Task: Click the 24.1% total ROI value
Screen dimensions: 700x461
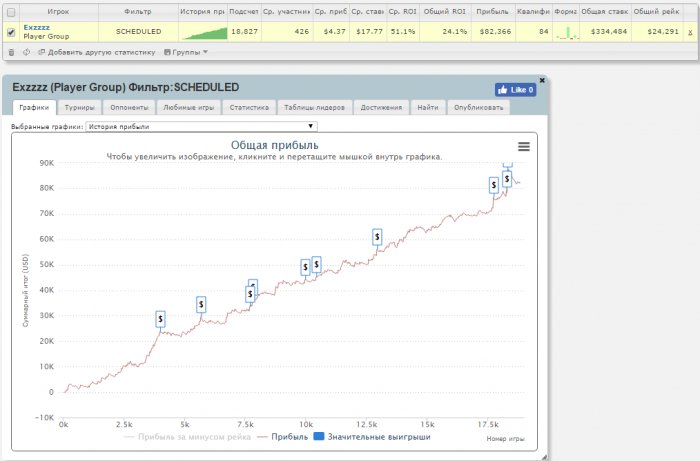Action: (x=455, y=32)
